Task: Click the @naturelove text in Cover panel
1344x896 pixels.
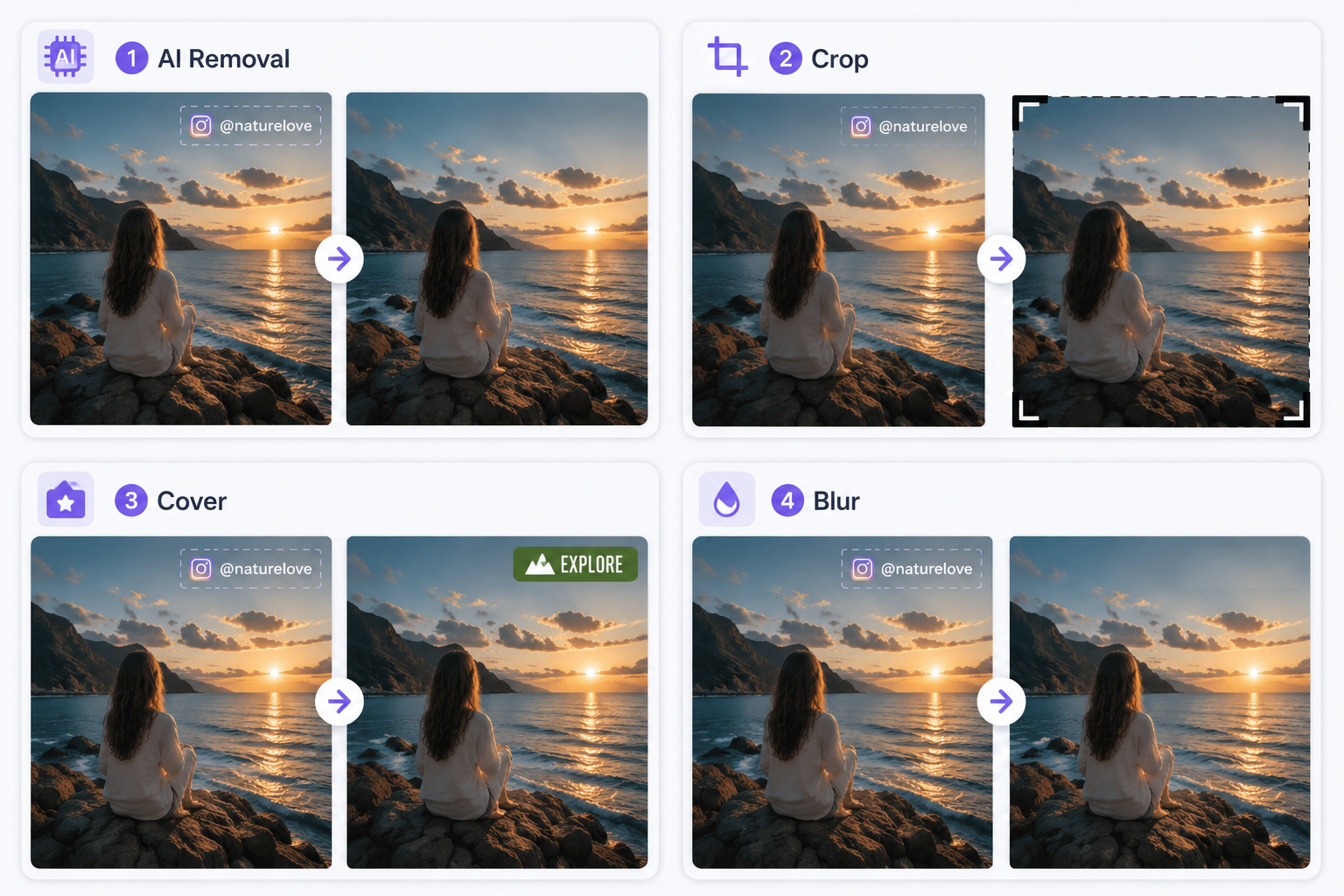Action: (x=266, y=569)
